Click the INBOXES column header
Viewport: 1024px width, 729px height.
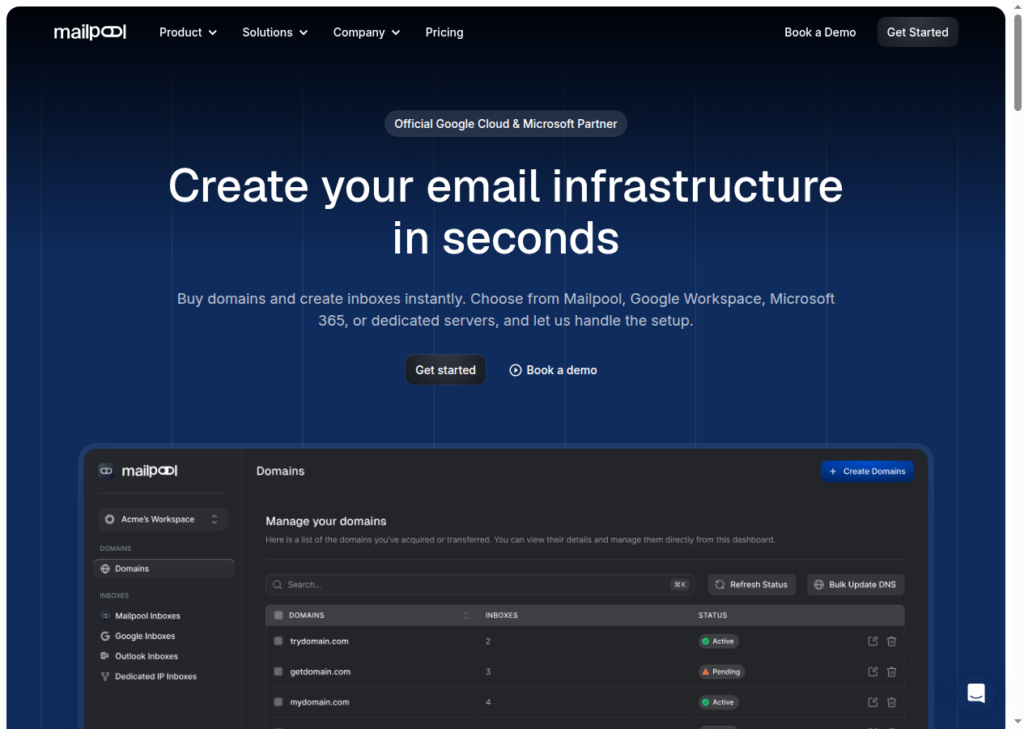502,615
